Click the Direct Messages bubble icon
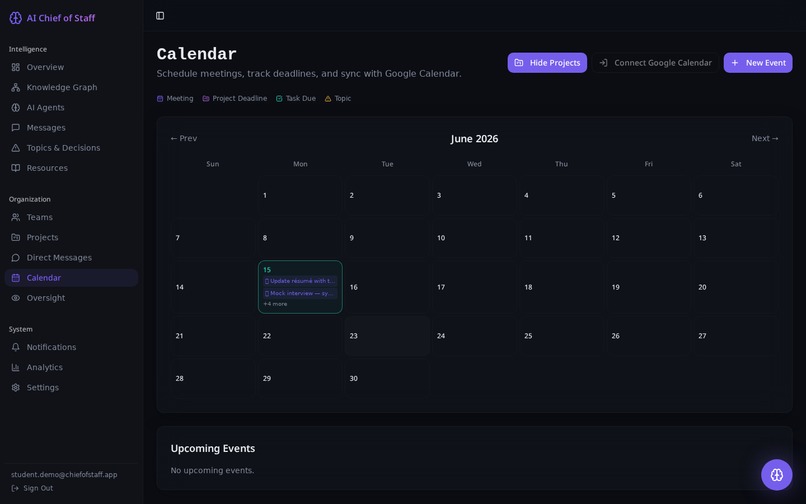 [x=16, y=258]
